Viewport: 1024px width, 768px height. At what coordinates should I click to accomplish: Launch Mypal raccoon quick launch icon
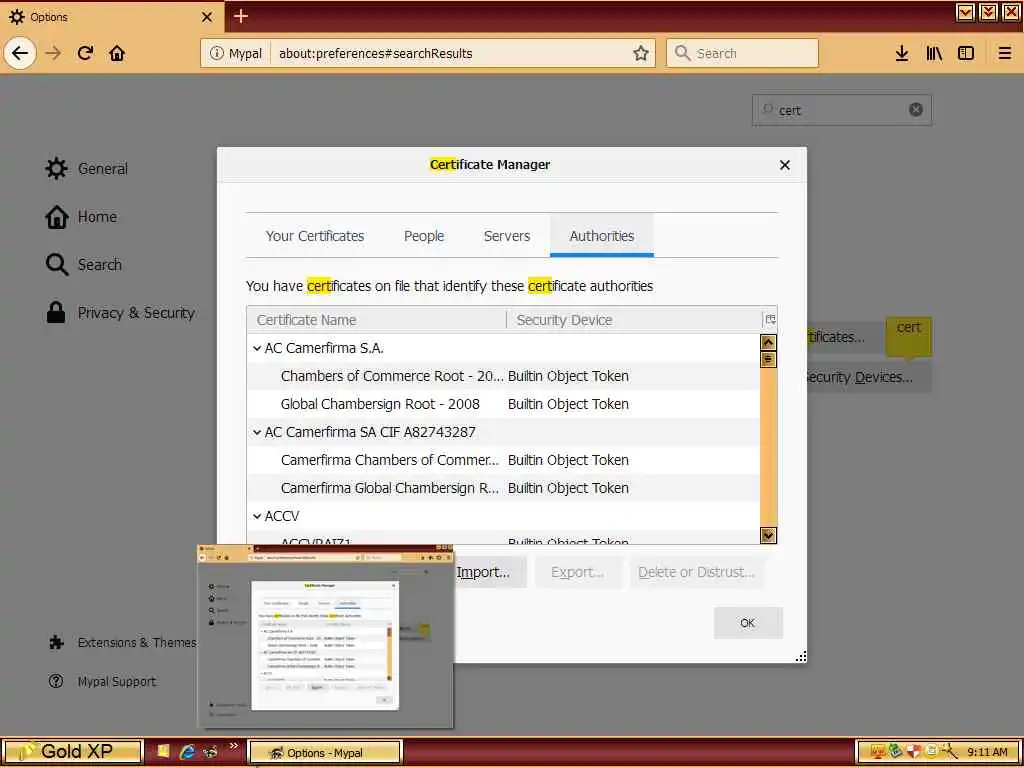[210, 752]
